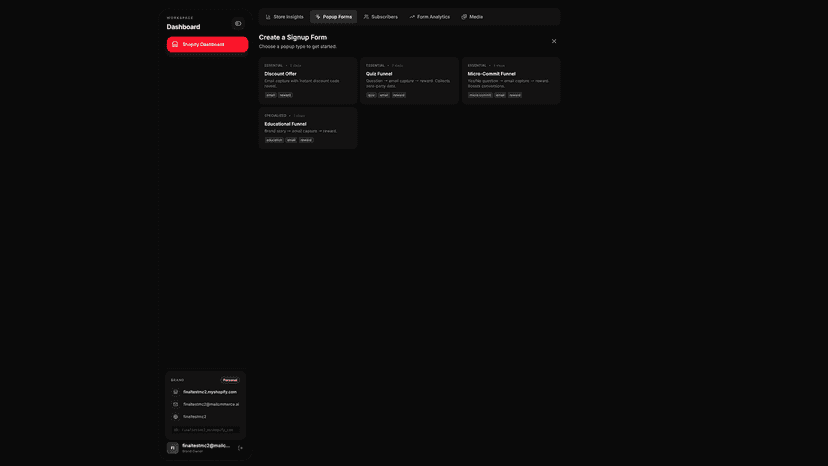Select the Popup Forms tab
This screenshot has width=828, height=466.
pos(334,17)
